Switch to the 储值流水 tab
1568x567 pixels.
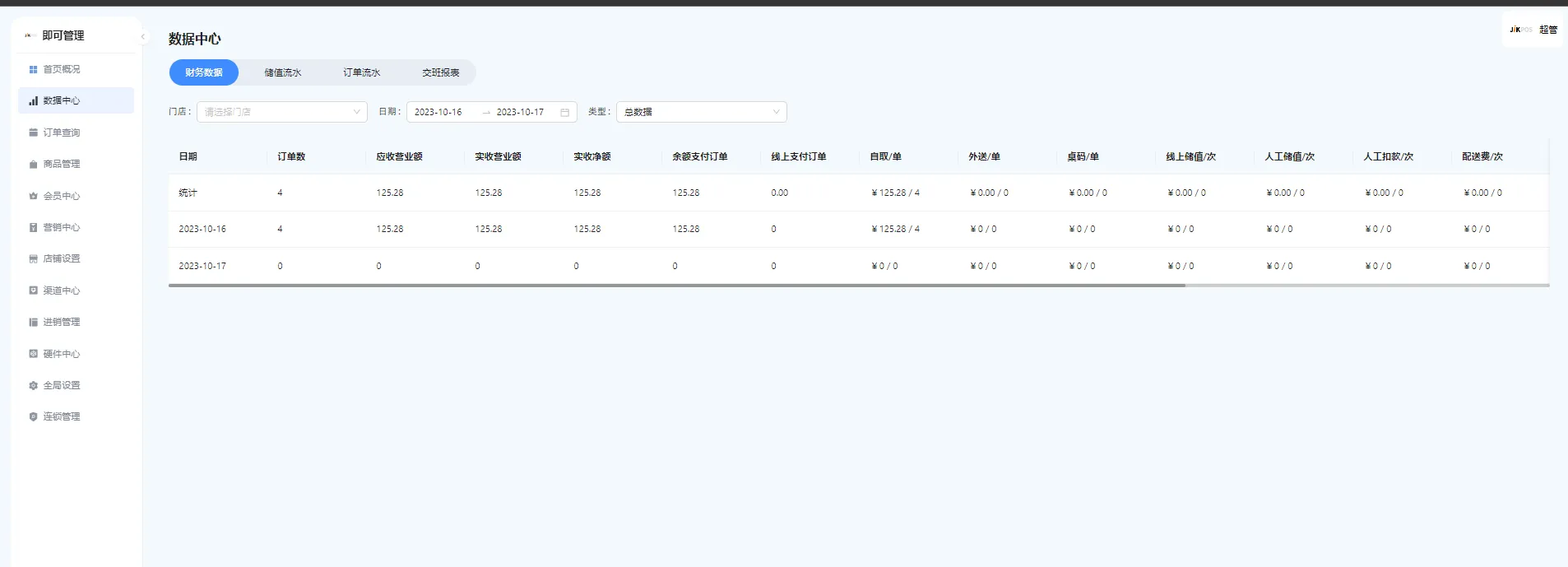282,72
